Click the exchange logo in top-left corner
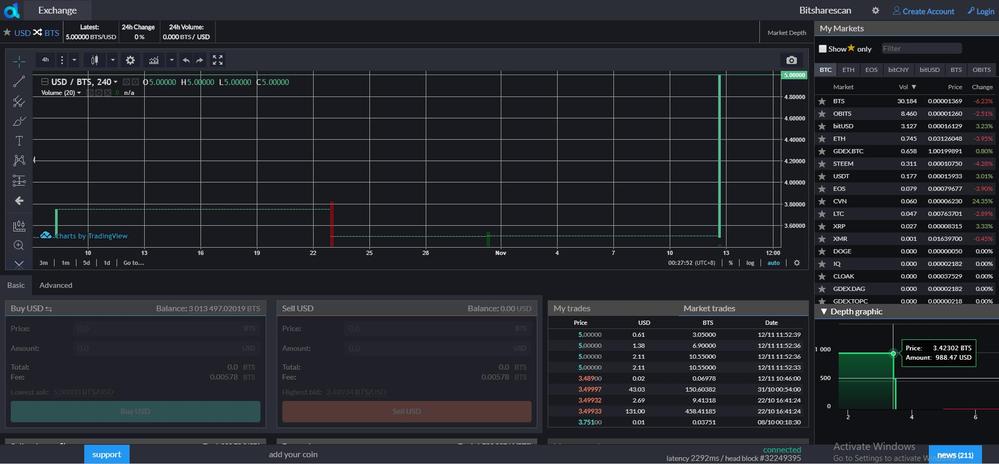999x464 pixels. (x=11, y=10)
